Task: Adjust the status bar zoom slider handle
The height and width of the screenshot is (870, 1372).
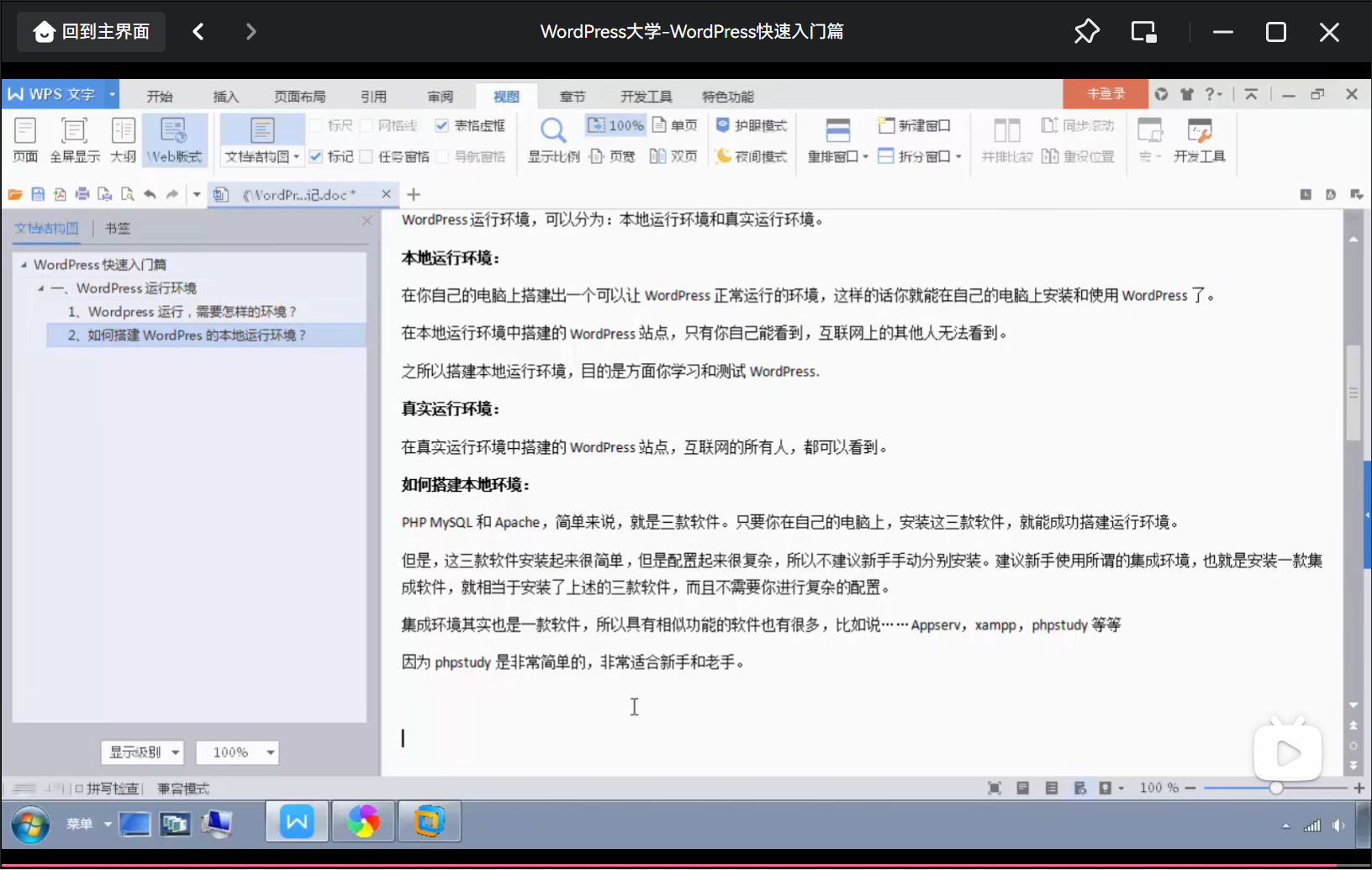Action: pos(1276,788)
